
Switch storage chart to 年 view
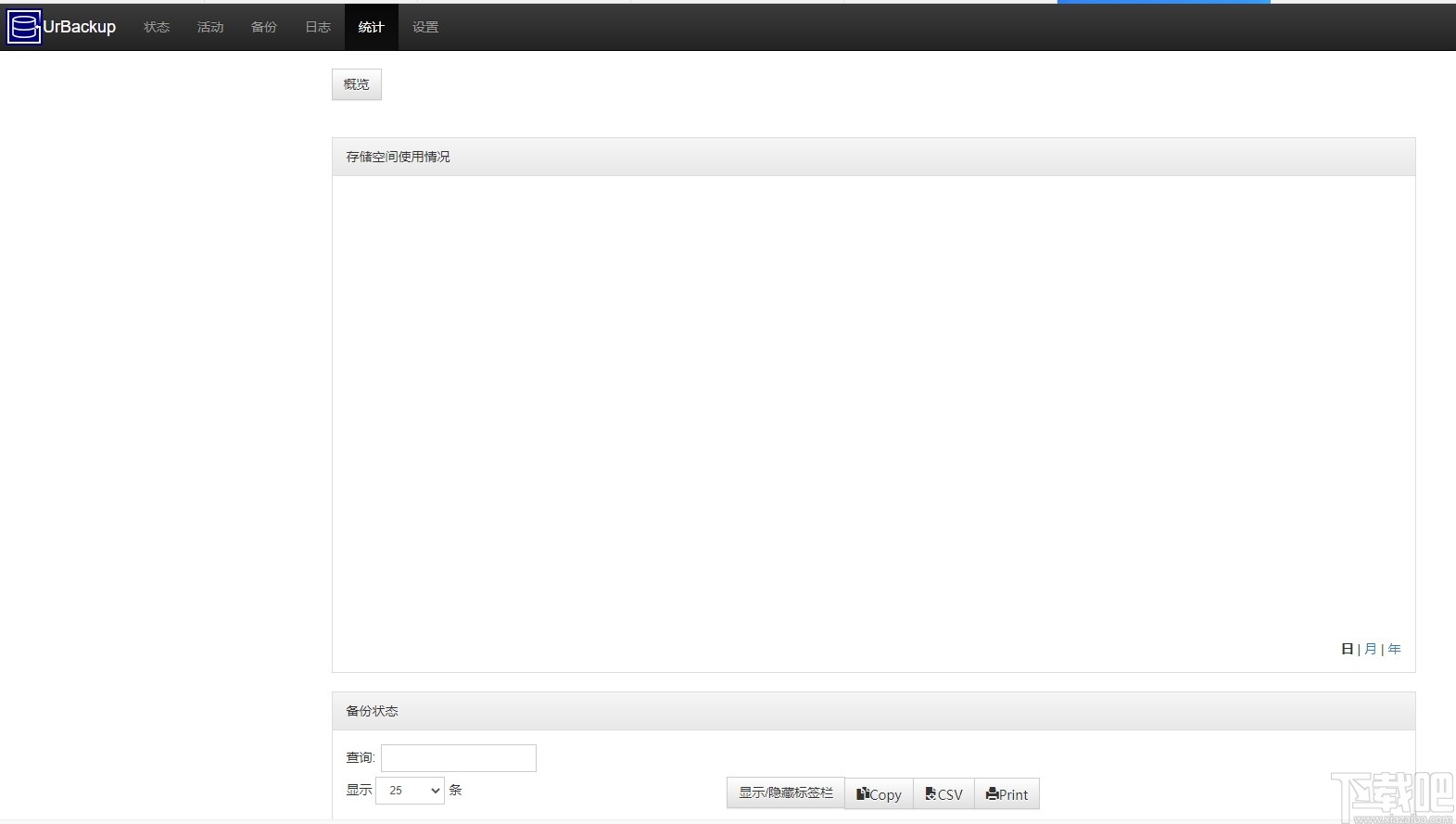[1395, 649]
